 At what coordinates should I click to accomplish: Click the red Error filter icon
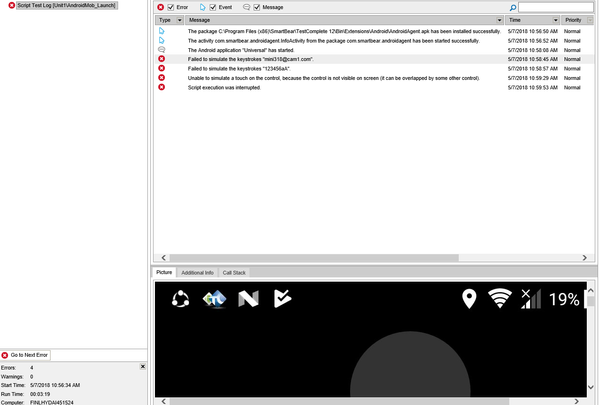[x=161, y=7]
